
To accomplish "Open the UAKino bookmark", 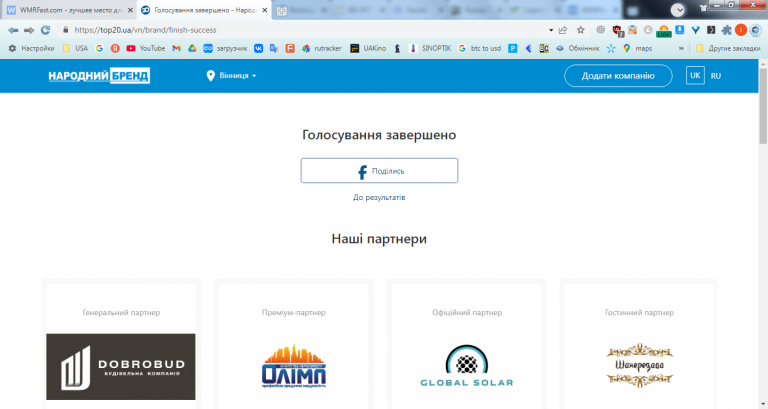I will pos(368,48).
